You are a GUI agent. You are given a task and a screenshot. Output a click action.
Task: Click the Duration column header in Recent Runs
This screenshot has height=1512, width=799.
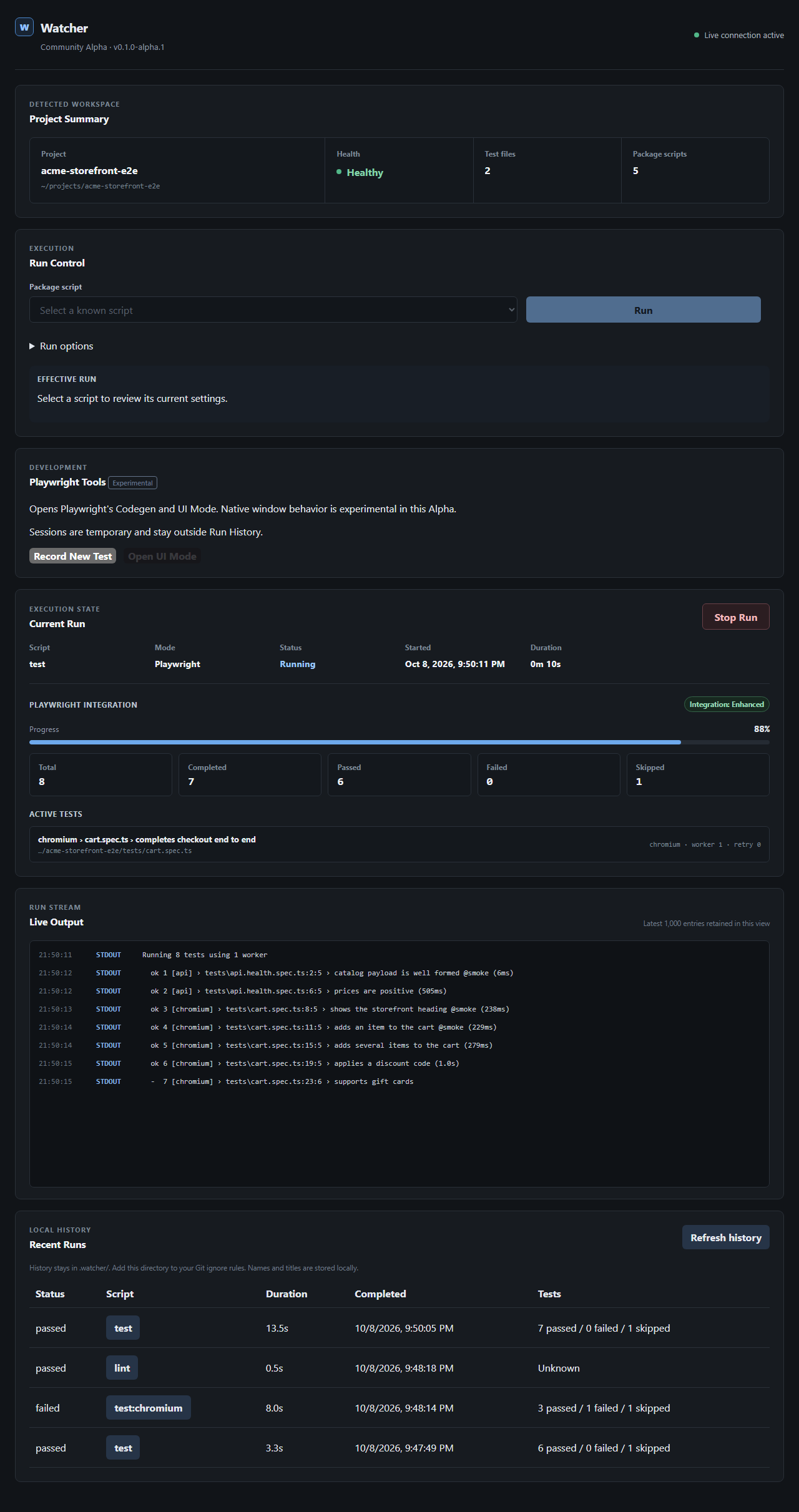click(x=287, y=1294)
